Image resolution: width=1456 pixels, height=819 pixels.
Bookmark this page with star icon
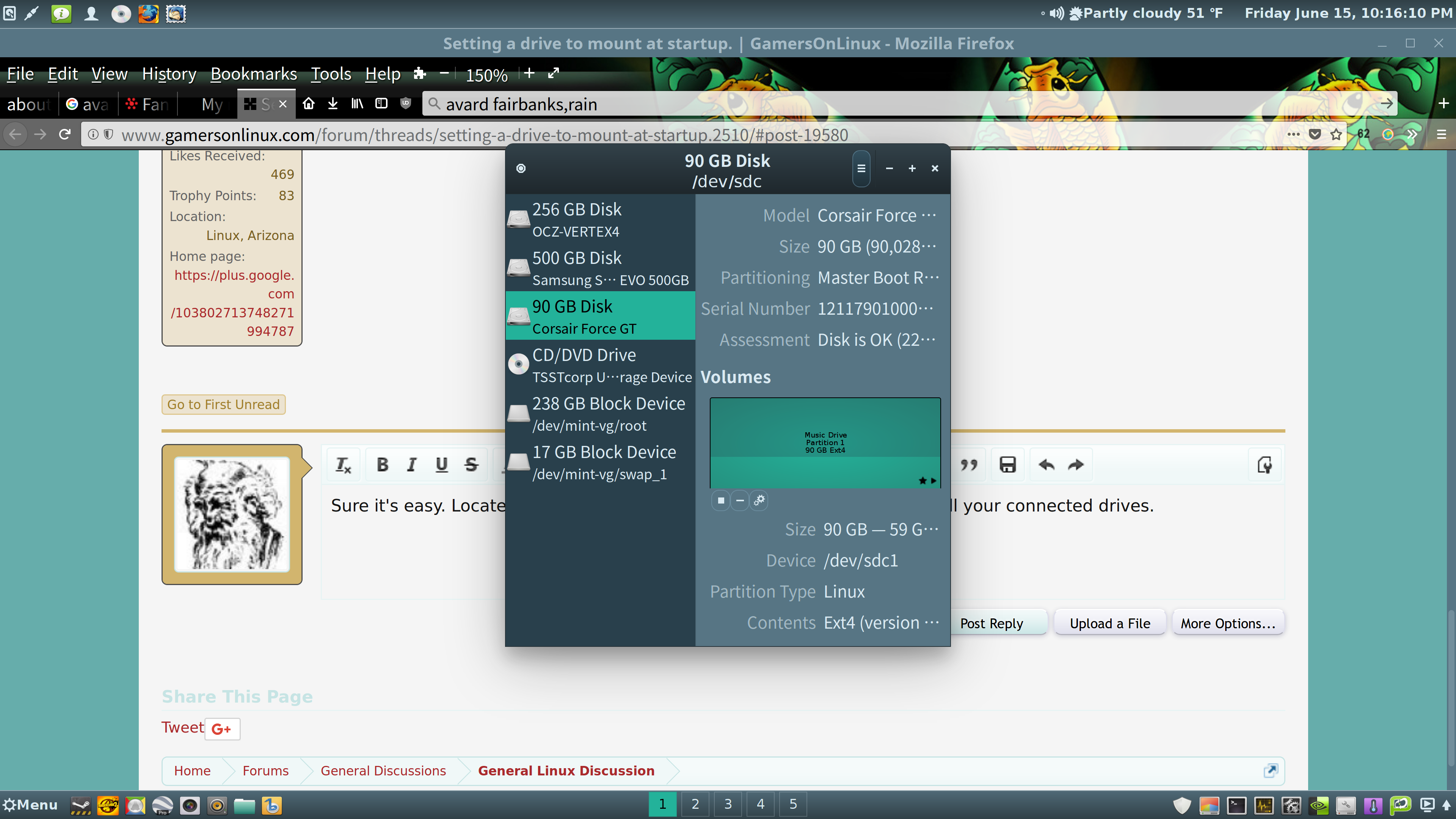click(1336, 135)
